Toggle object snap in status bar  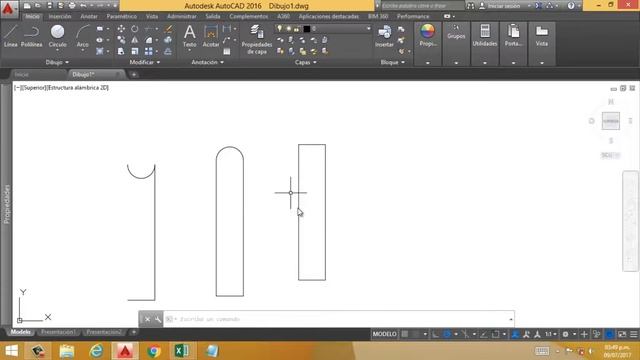pos(496,334)
